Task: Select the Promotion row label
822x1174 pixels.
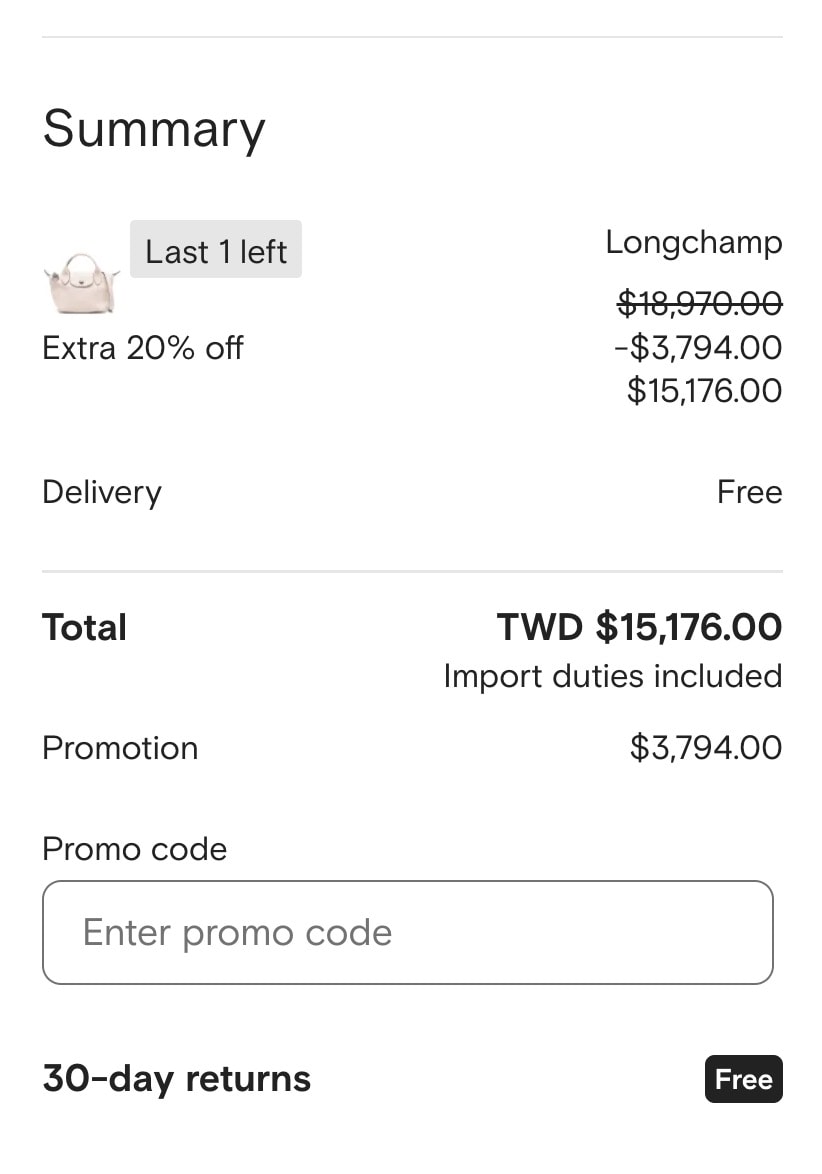Action: click(121, 748)
